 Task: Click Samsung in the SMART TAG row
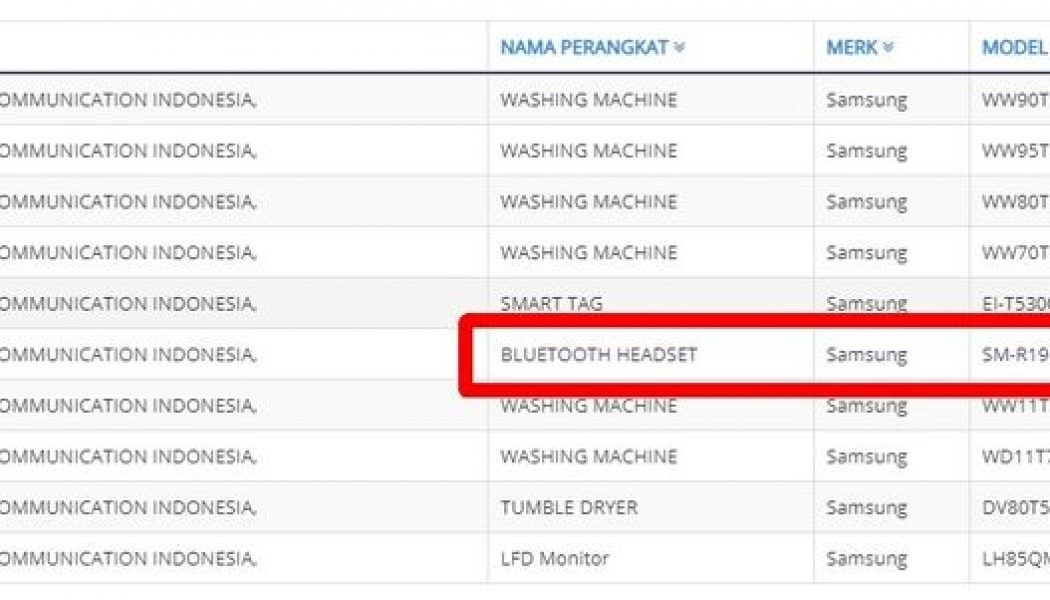(x=866, y=303)
